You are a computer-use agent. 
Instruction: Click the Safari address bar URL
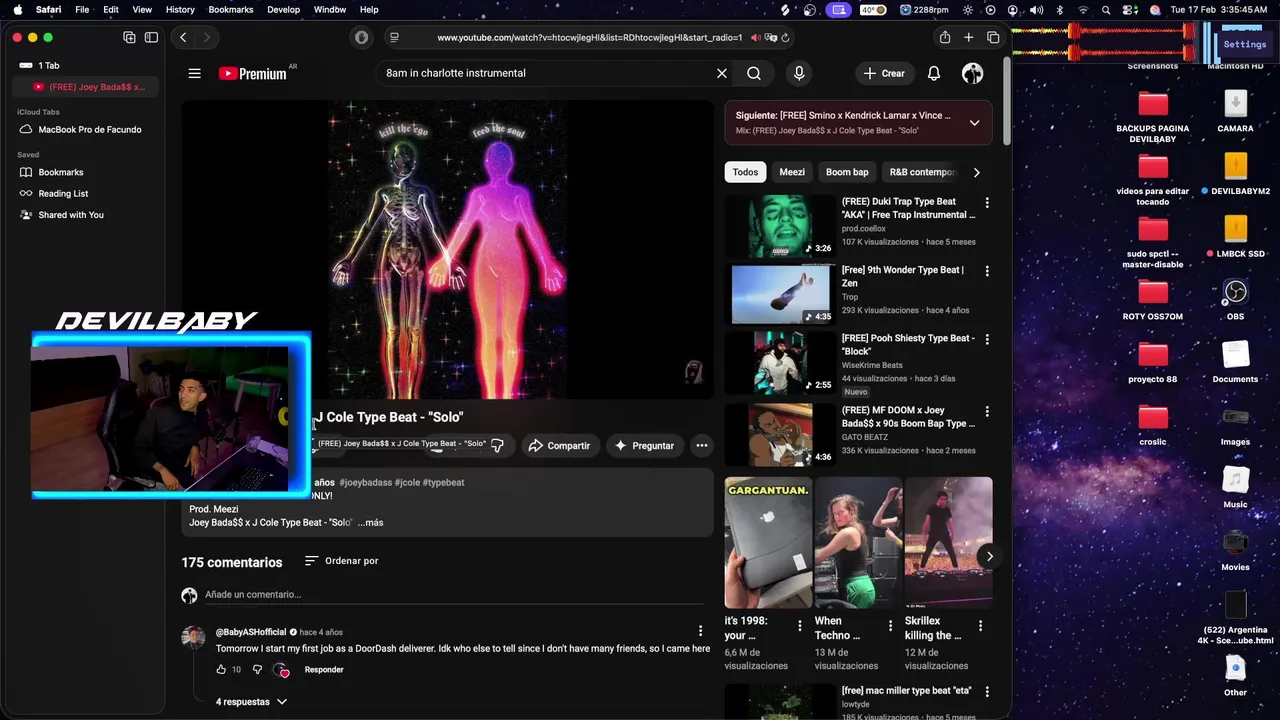pyautogui.click(x=590, y=37)
